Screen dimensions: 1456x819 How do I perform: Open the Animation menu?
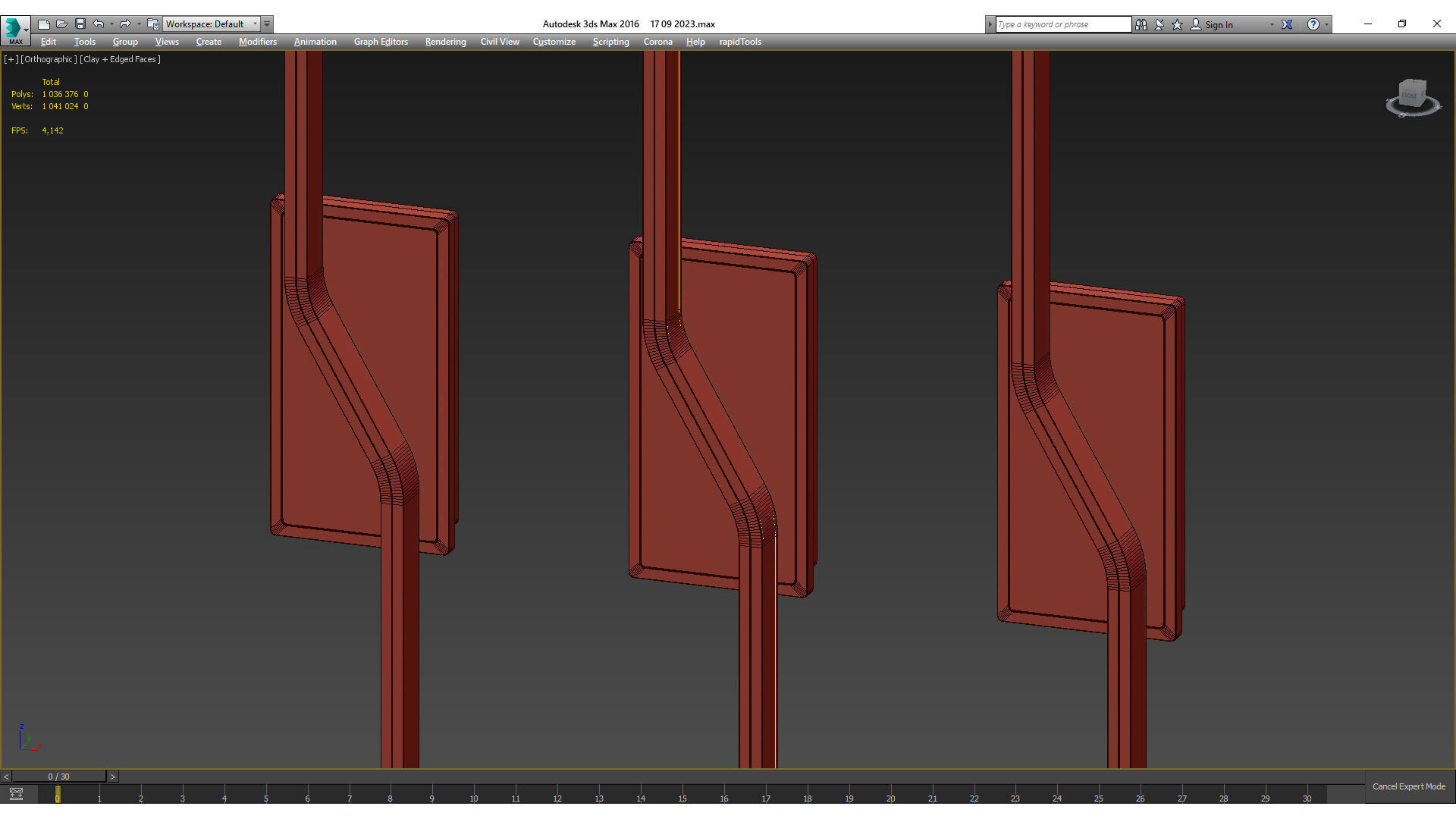point(315,42)
